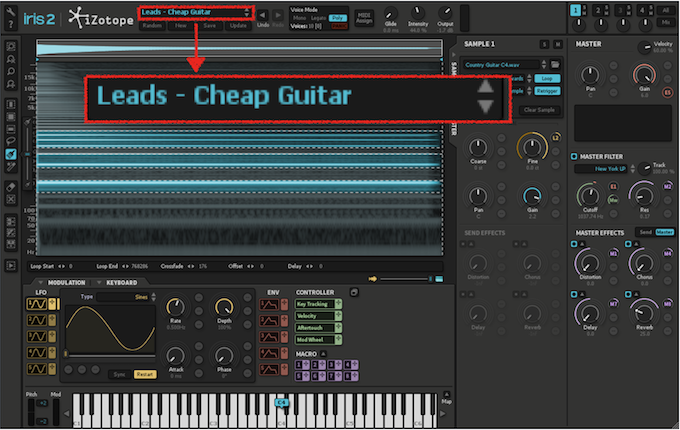The height and width of the screenshot is (430, 680).
Task: Click the Save preset button
Action: (209, 26)
